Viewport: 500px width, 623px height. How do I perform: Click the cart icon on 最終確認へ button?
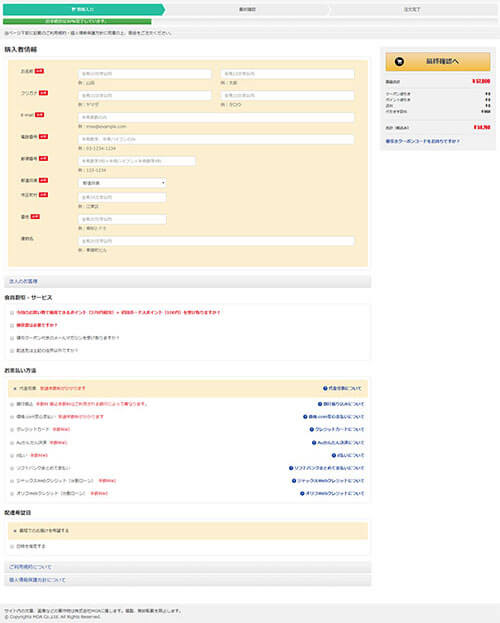pos(399,62)
